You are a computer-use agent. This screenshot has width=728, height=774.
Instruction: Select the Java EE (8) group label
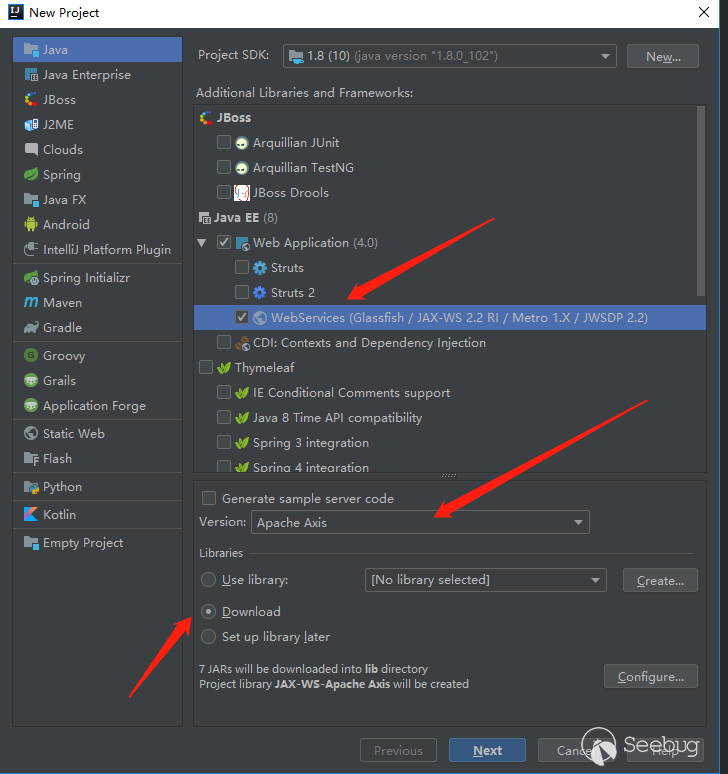246,217
